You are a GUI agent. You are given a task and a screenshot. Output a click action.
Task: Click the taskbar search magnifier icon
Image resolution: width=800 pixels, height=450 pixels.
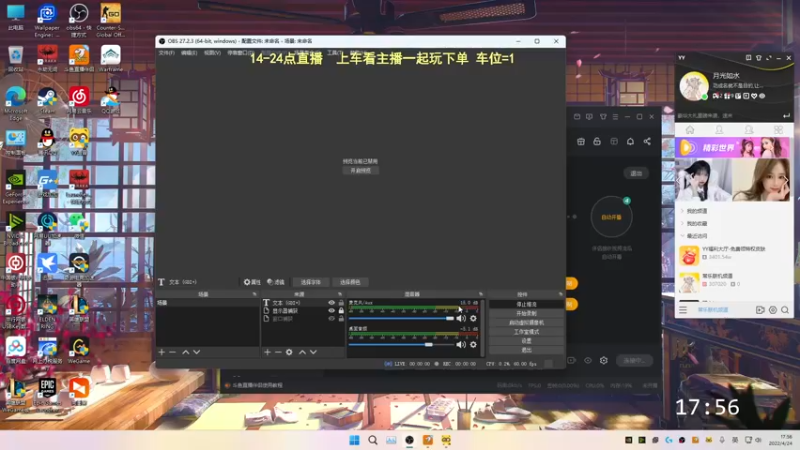tap(373, 440)
